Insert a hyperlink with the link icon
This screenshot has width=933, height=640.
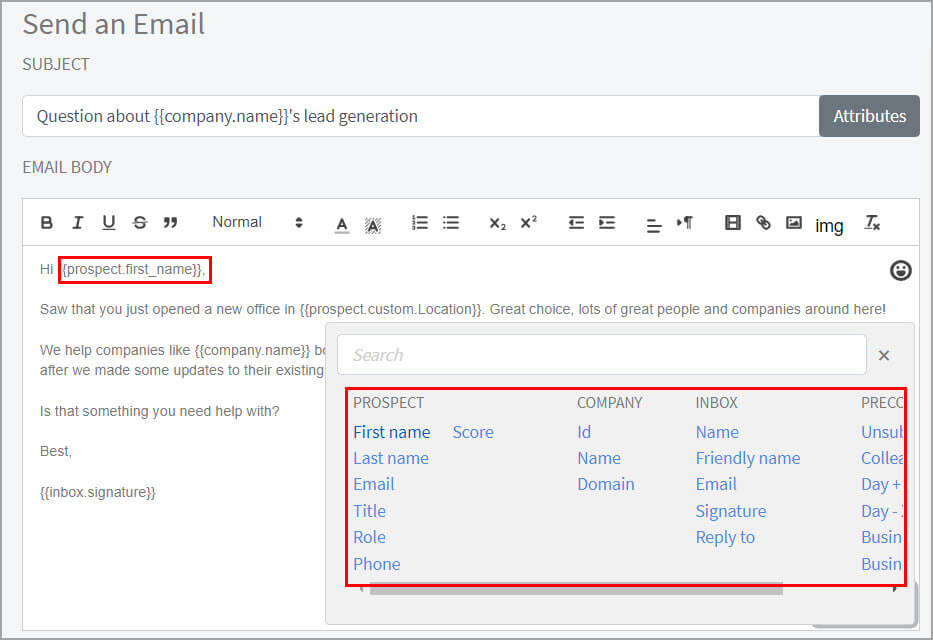coord(763,223)
